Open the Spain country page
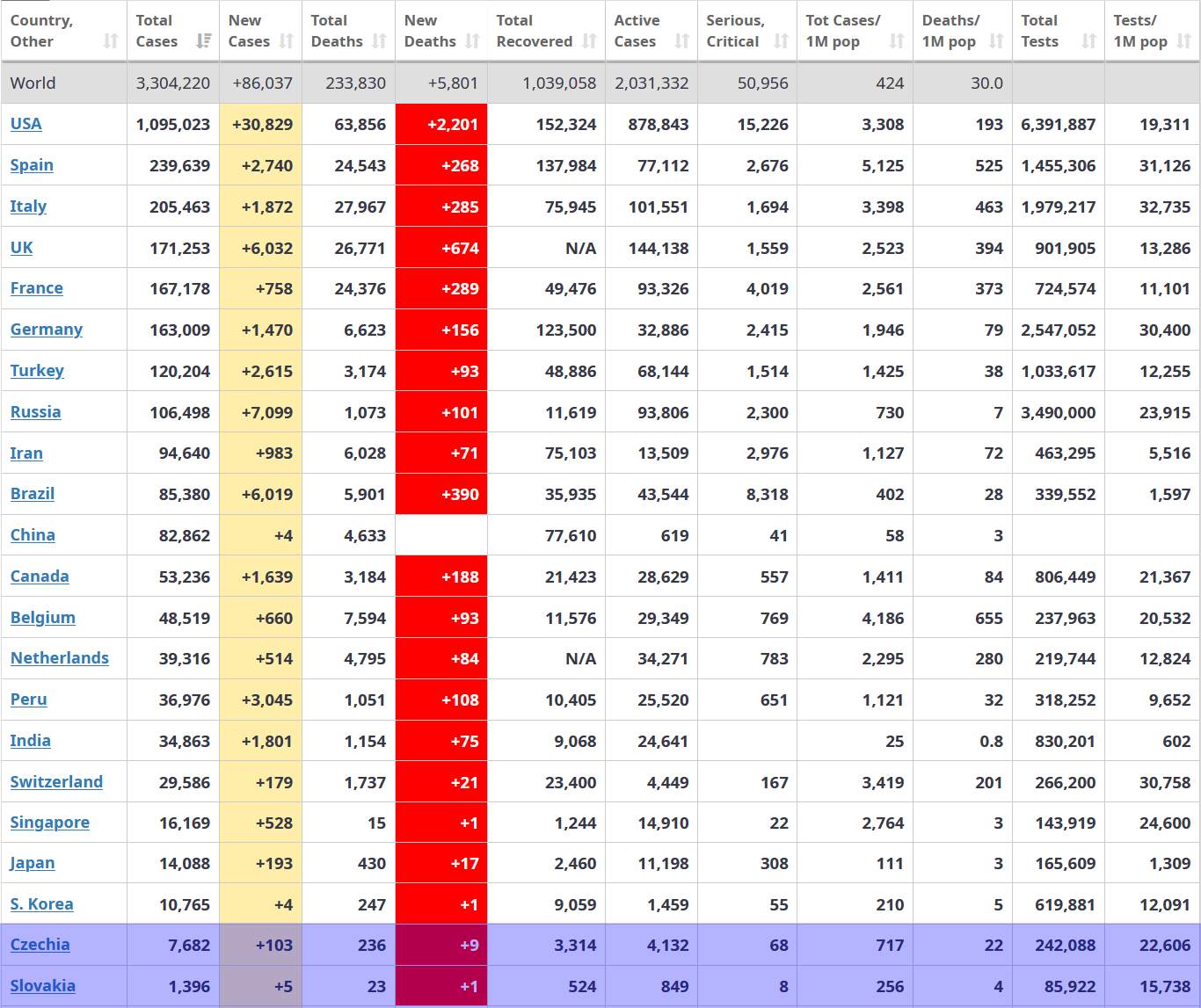 pos(32,165)
